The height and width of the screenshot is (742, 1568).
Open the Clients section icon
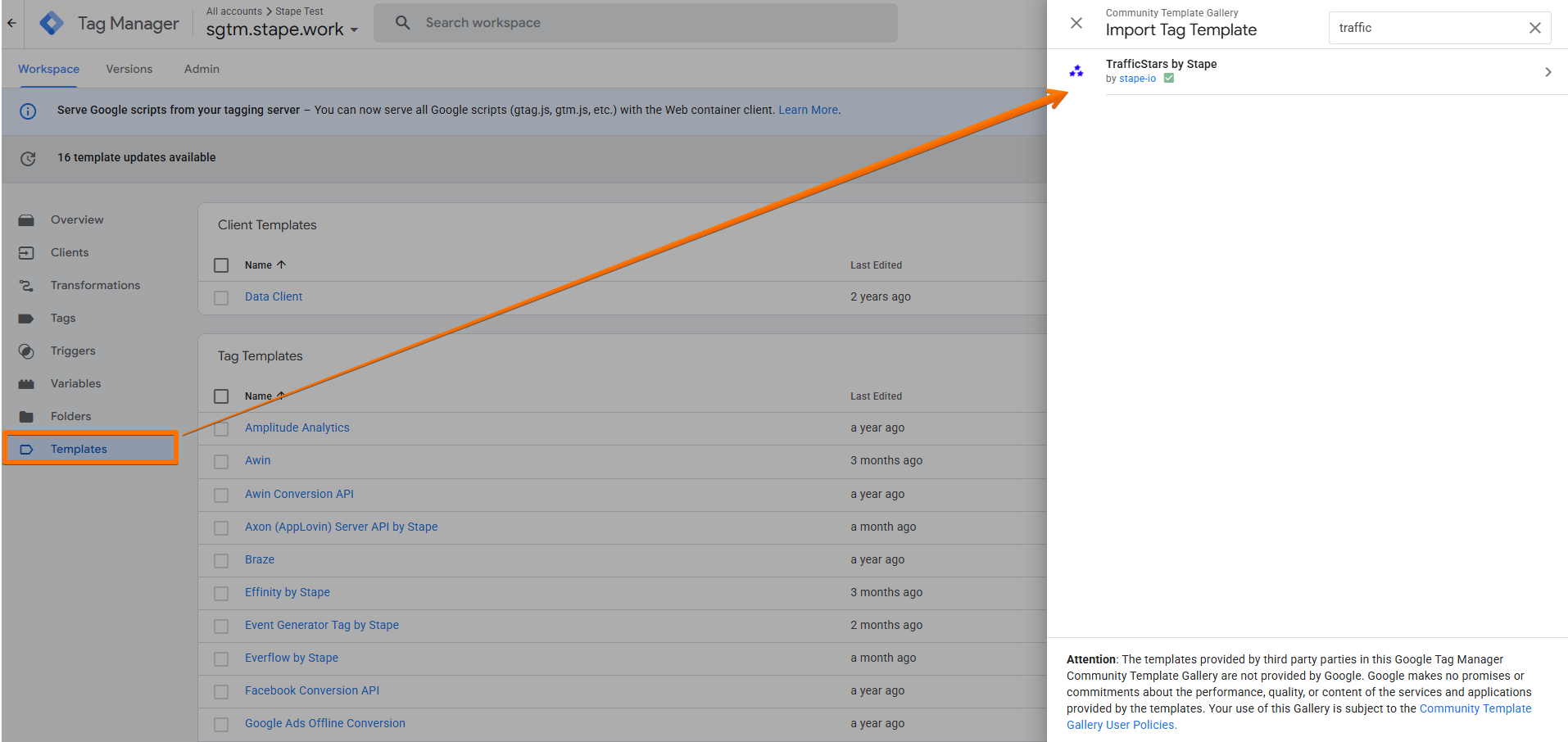(x=26, y=252)
